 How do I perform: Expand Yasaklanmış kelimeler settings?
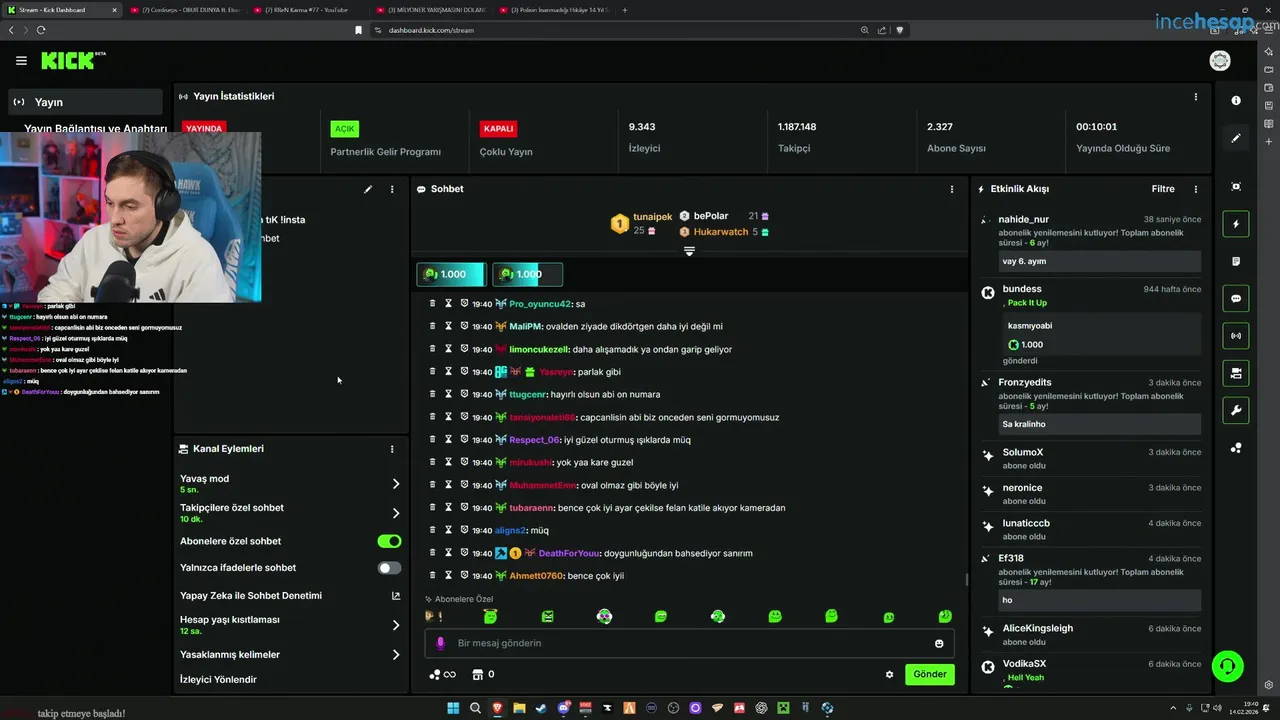point(396,655)
